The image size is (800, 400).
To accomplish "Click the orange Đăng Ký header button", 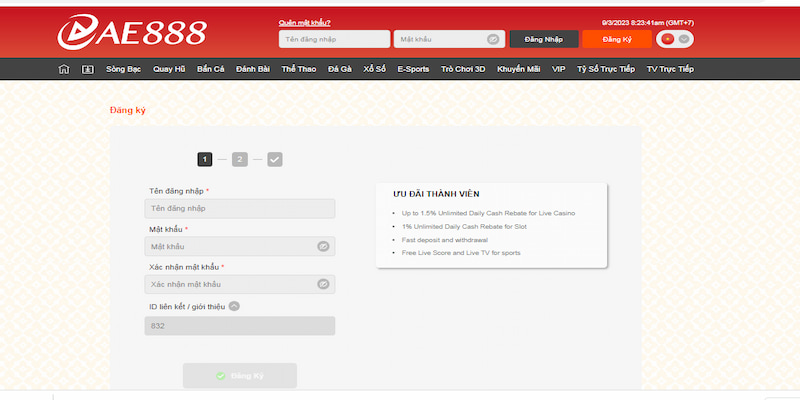I will 617,39.
